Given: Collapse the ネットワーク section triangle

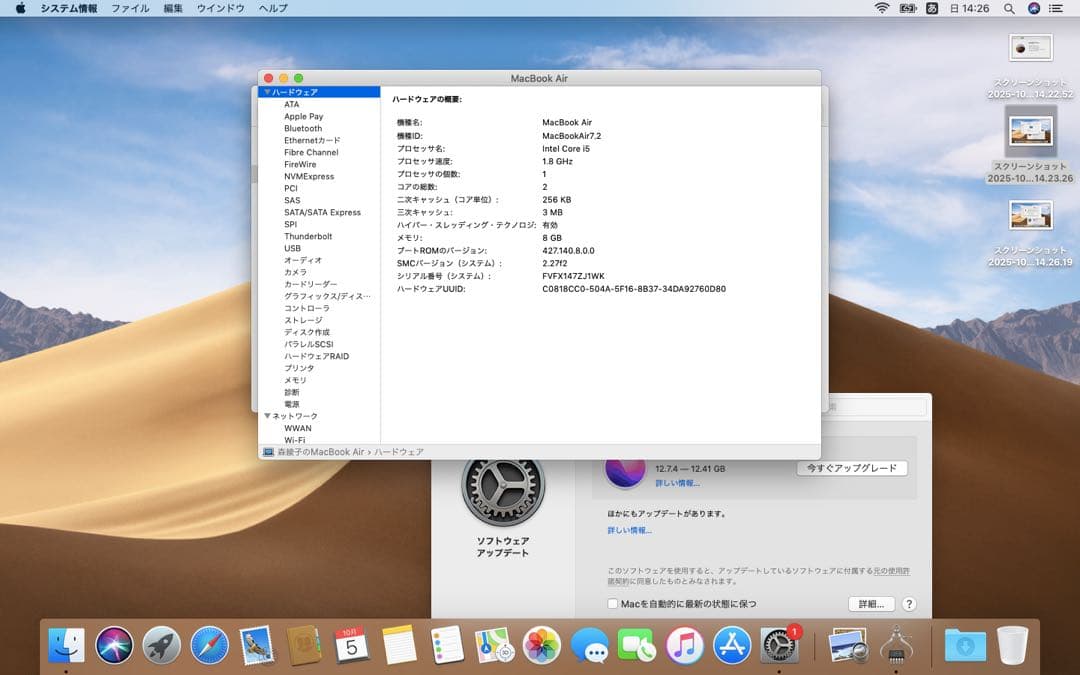Looking at the screenshot, I should point(266,415).
